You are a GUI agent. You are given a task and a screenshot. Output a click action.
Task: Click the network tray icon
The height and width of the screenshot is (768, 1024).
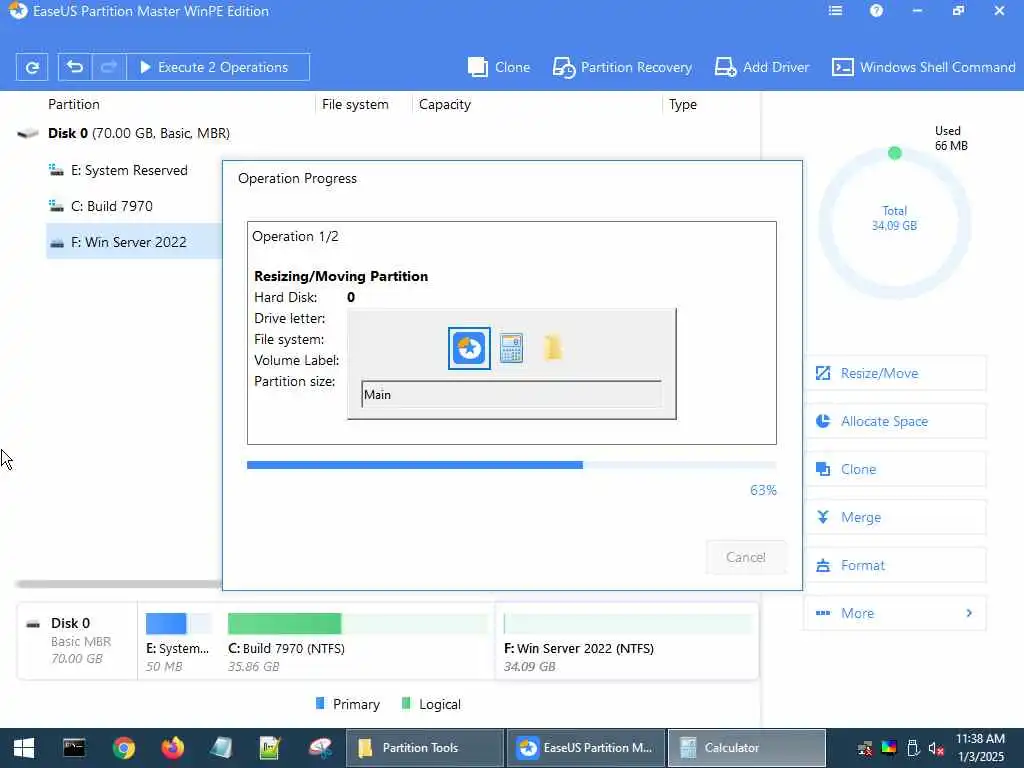865,748
